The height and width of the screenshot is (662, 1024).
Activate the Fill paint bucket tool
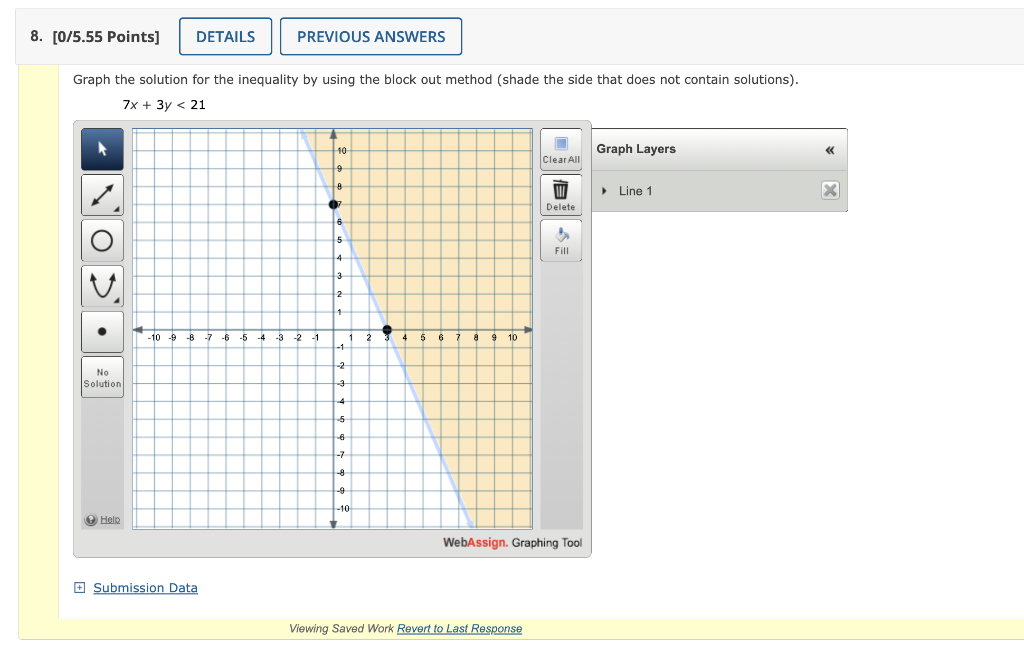[561, 236]
